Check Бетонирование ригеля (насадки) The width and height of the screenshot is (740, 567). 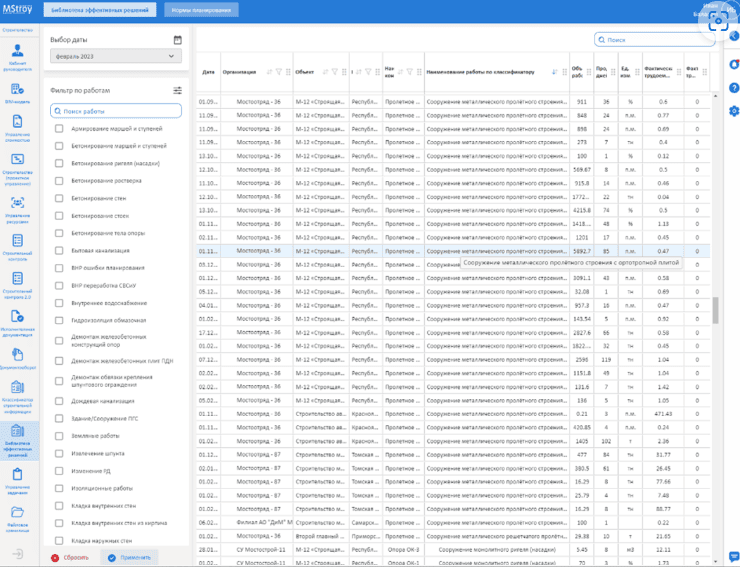[x=59, y=163]
